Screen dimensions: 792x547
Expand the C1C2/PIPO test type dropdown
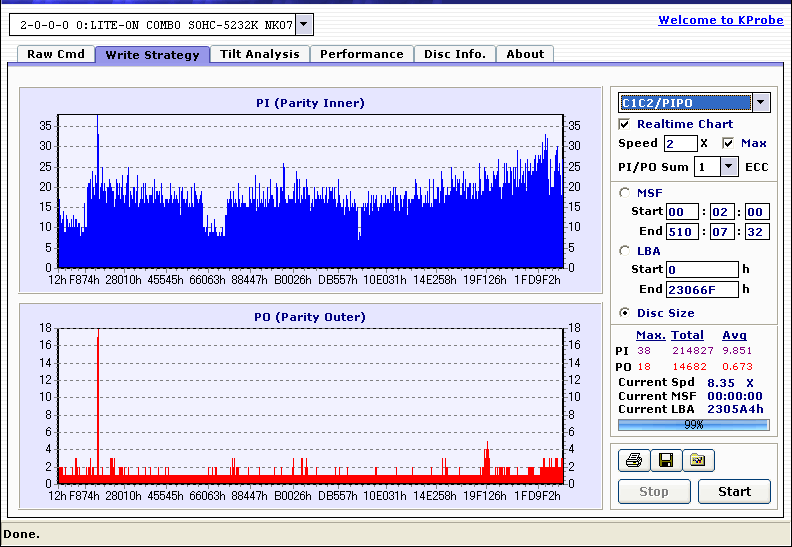[x=760, y=102]
